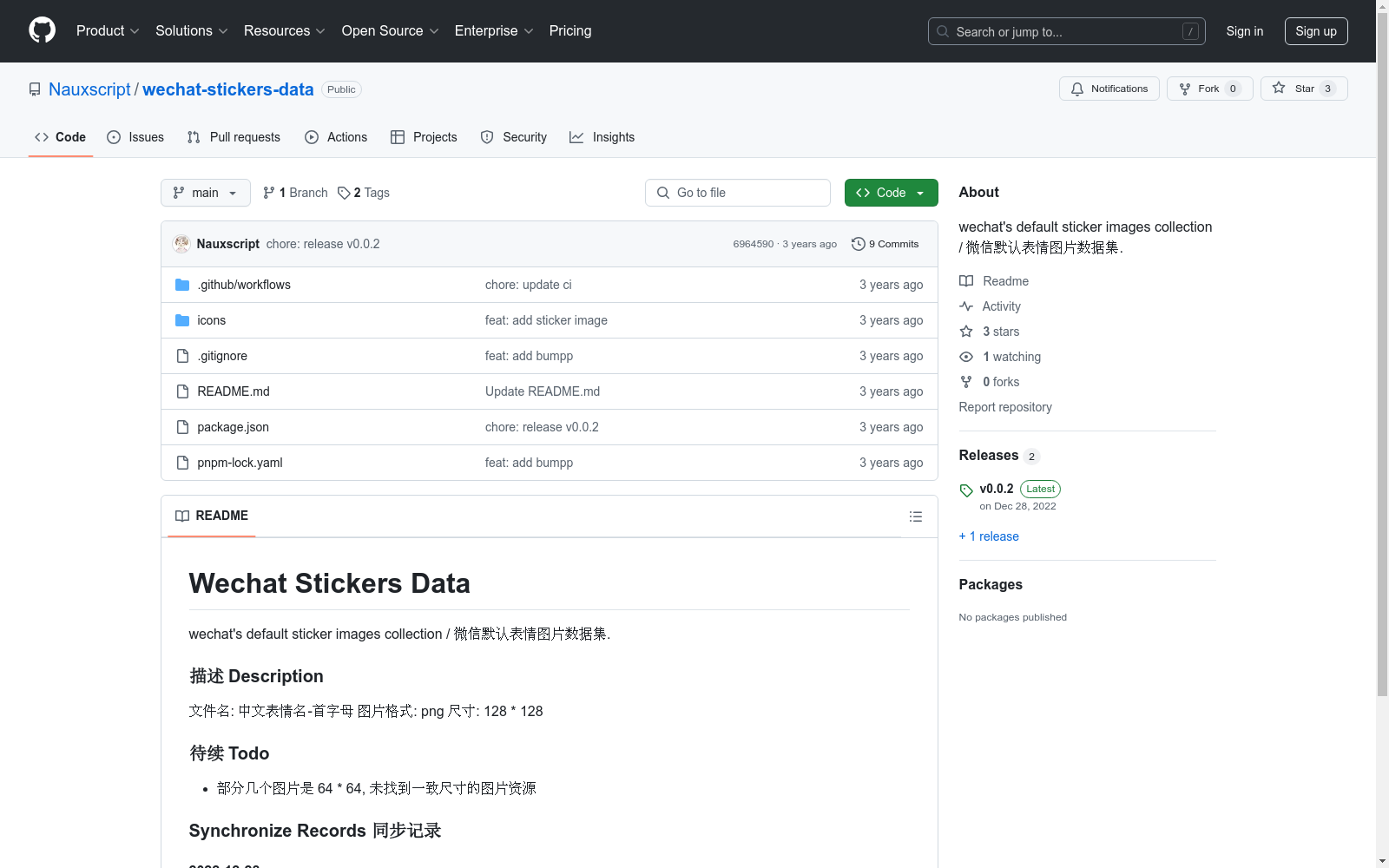This screenshot has width=1389, height=868.
Task: Click the .gitignore file icon
Action: pyautogui.click(x=182, y=356)
